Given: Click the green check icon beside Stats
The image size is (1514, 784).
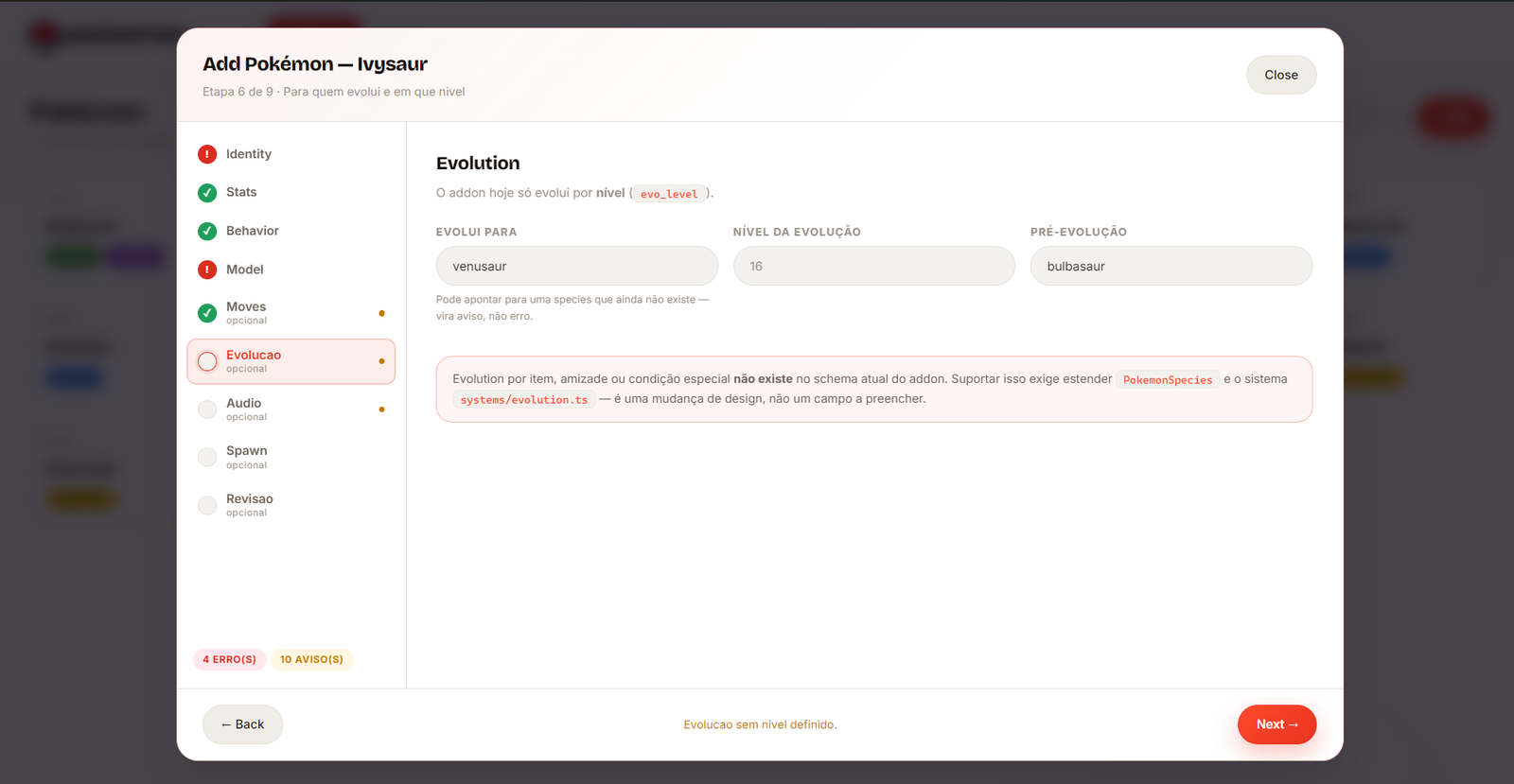Looking at the screenshot, I should (207, 193).
